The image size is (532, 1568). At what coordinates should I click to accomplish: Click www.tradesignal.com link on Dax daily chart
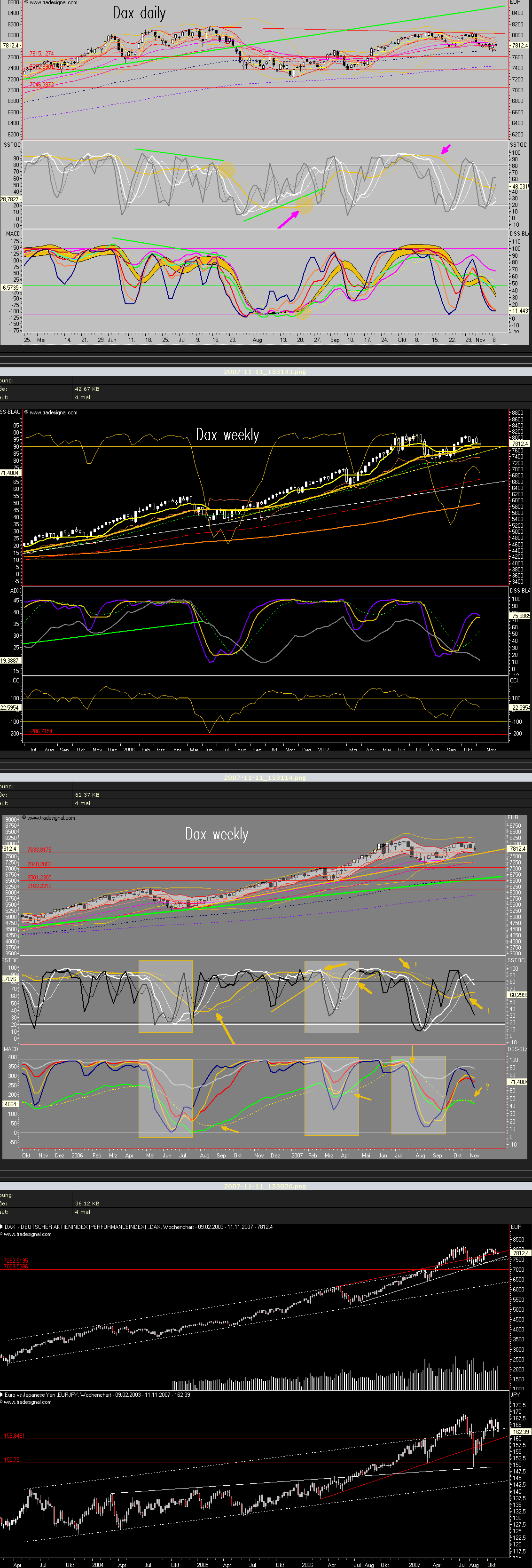coord(53,3)
